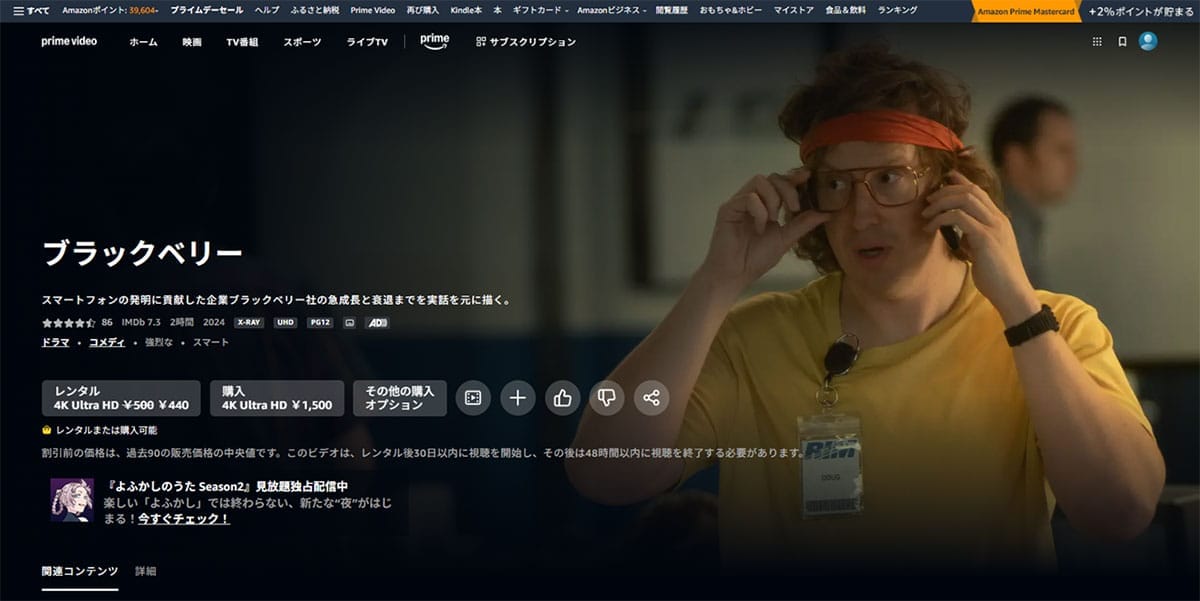Go to ホーム in Prime Video nav

[143, 42]
